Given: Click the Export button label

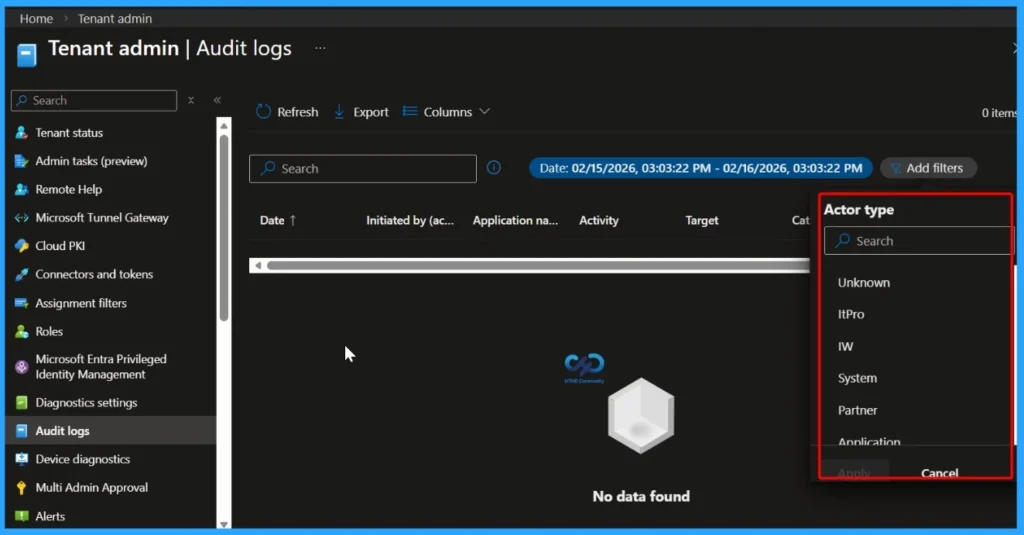Looking at the screenshot, I should pos(370,112).
